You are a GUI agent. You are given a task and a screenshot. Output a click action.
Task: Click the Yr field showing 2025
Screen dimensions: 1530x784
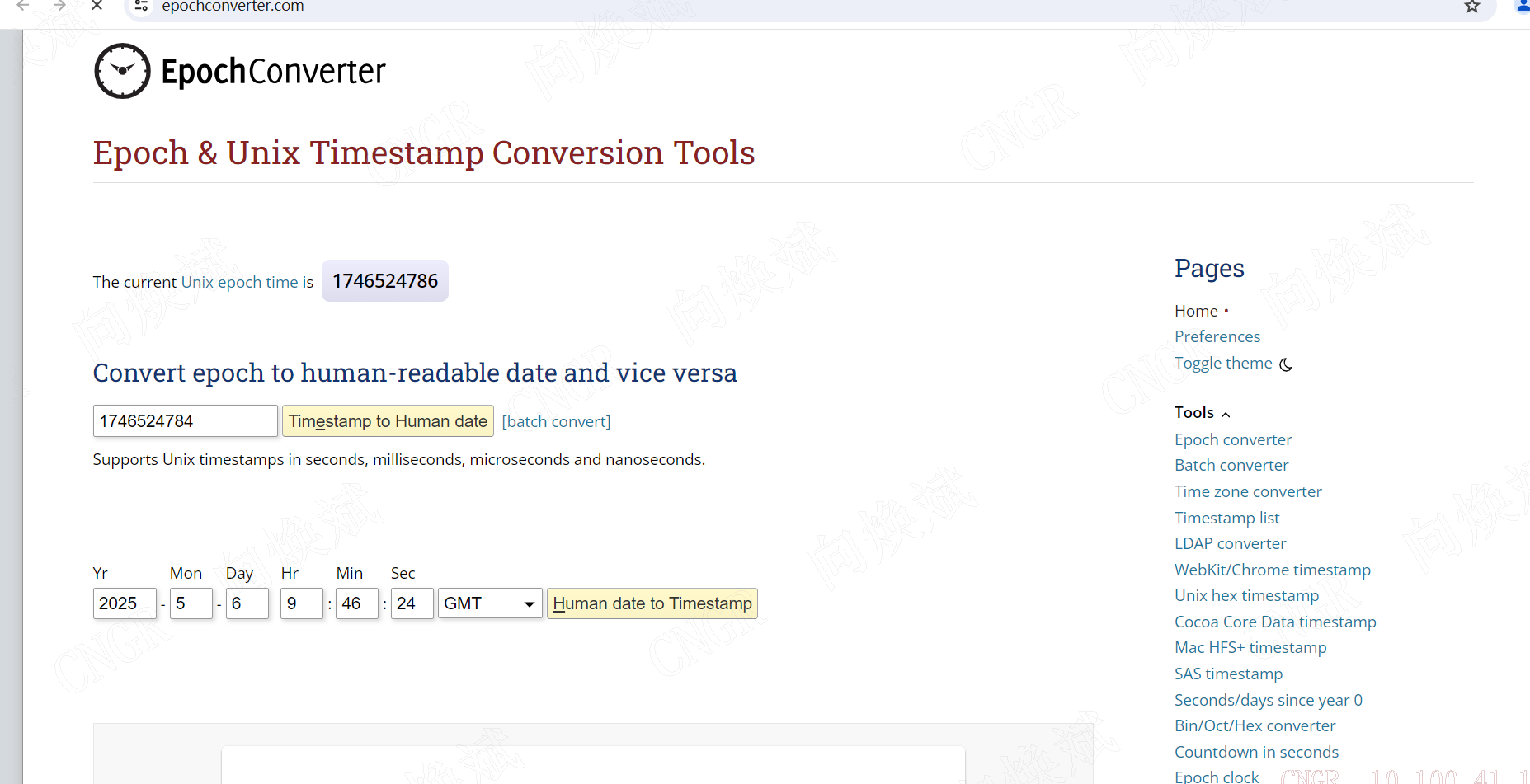125,603
